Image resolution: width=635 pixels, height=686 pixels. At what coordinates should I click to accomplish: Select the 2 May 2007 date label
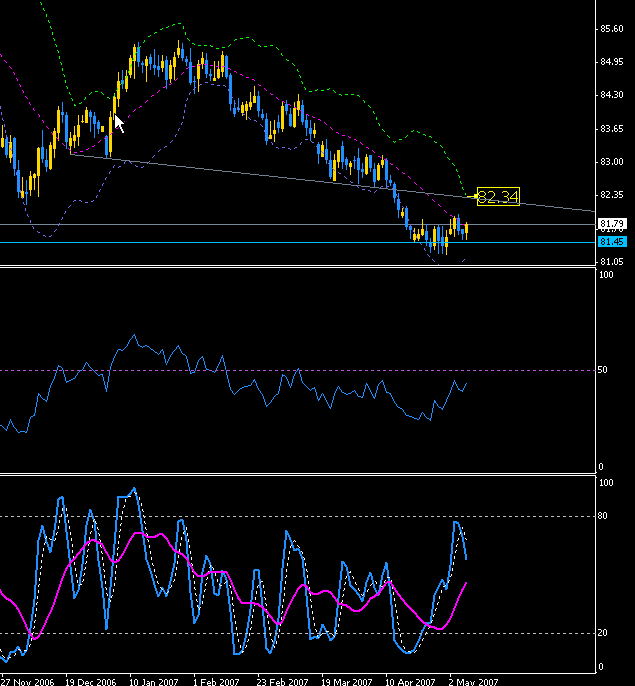coord(473,682)
